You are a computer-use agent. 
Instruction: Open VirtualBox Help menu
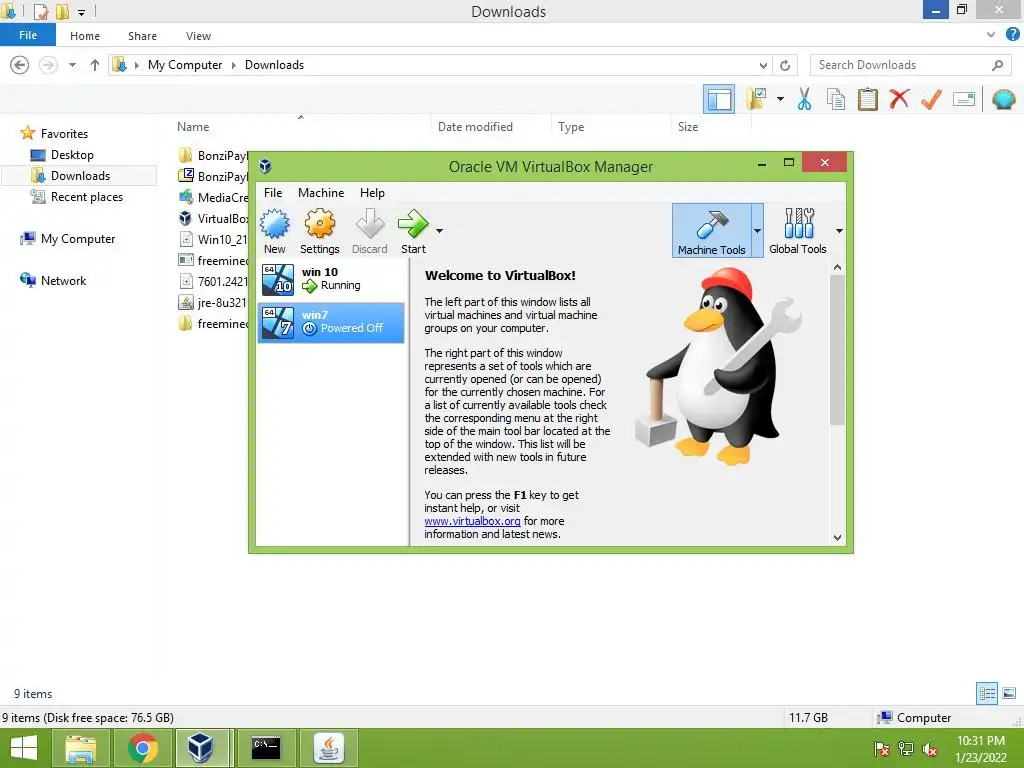point(372,193)
